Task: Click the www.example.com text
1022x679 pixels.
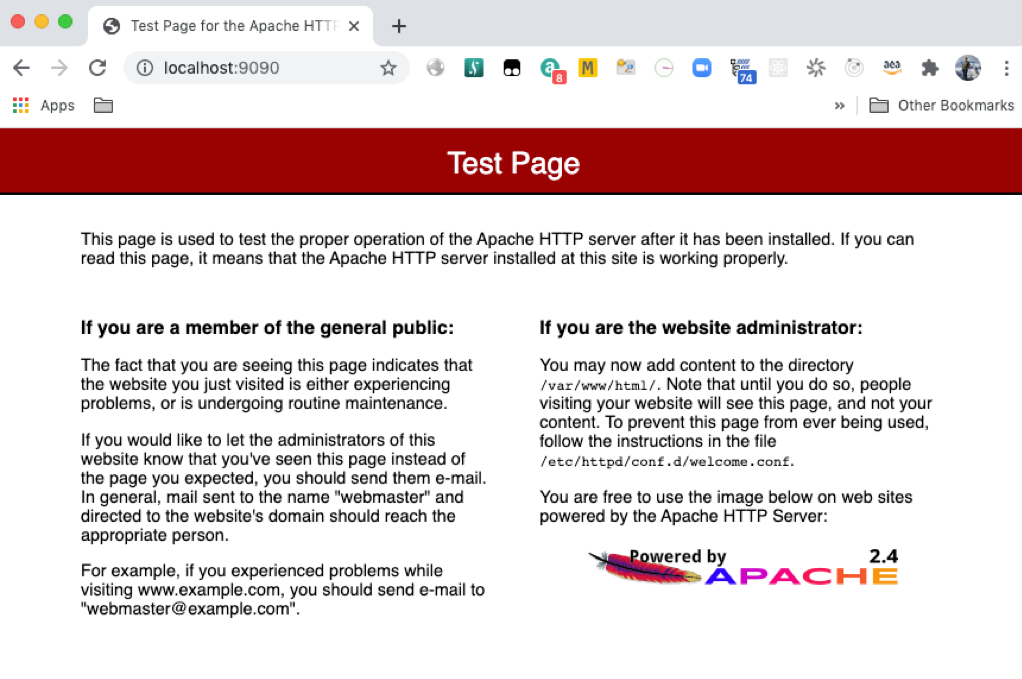Action: (x=209, y=590)
